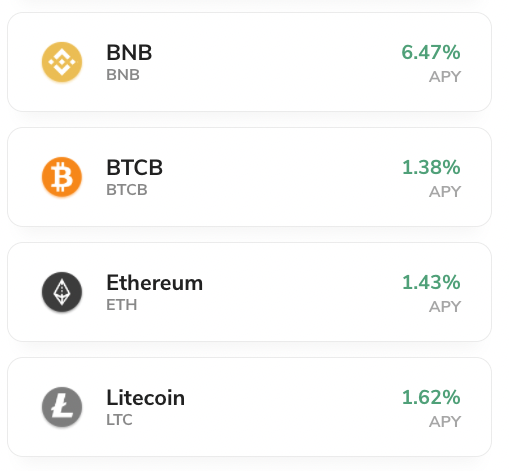Select the BNB title text
The width and height of the screenshot is (509, 471).
[129, 53]
